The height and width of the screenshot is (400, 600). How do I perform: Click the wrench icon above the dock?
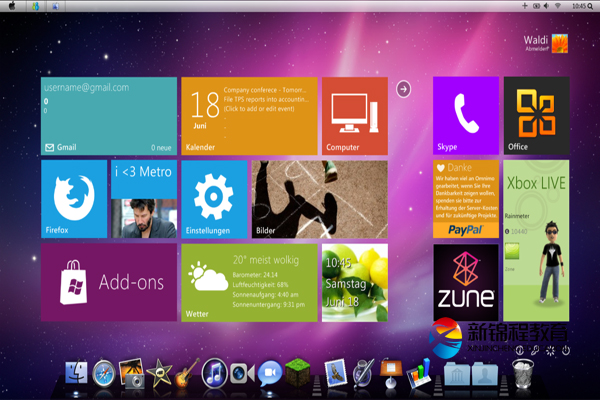(535, 350)
